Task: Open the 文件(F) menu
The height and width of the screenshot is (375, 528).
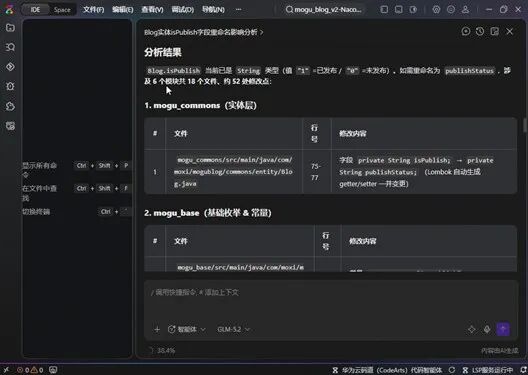Action: tap(94, 10)
